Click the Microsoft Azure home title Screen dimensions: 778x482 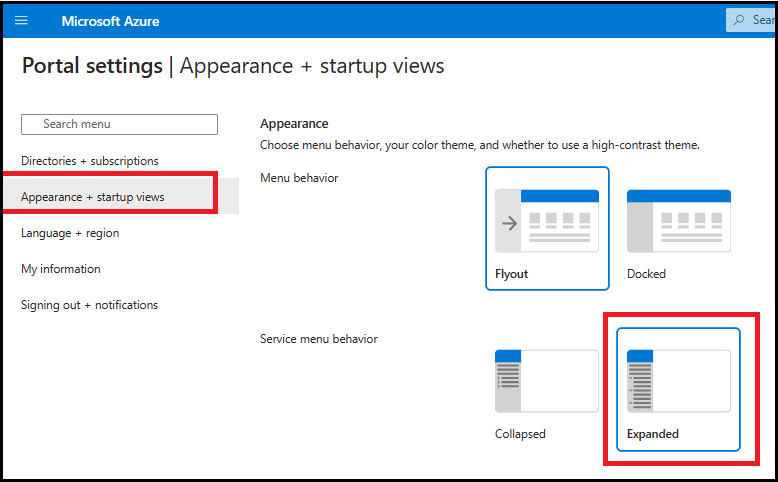coord(110,21)
